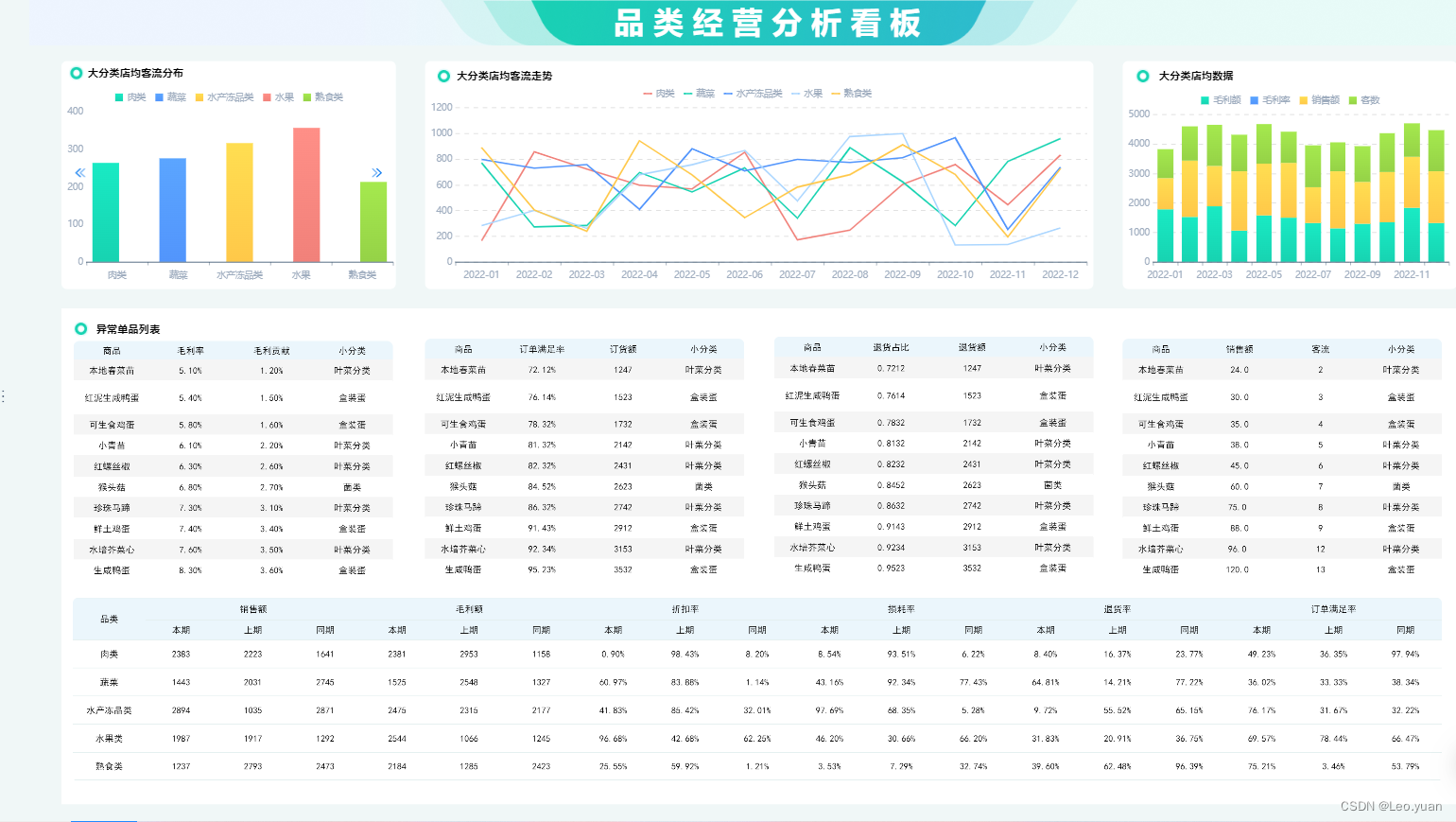1456x822 pixels.
Task: Click the 5.10% gross margin cell
Action: (190, 371)
